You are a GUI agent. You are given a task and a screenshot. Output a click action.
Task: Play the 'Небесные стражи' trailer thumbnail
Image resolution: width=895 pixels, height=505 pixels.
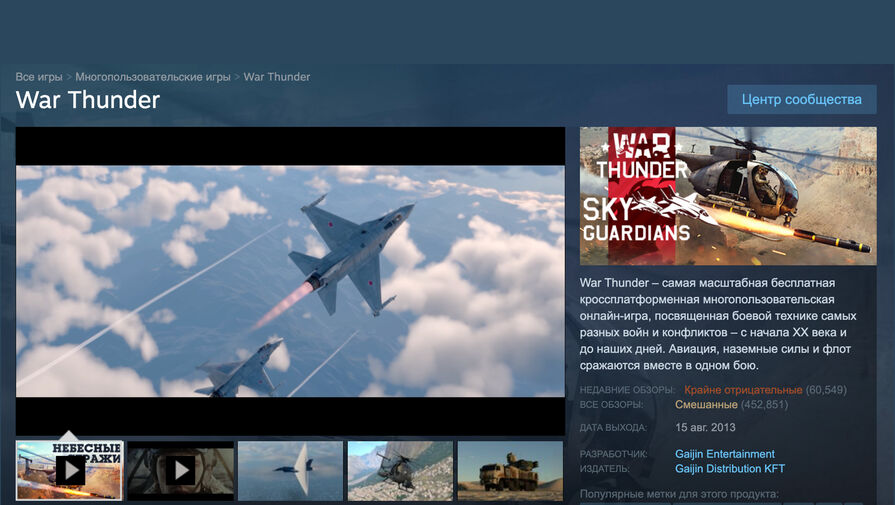[70, 470]
